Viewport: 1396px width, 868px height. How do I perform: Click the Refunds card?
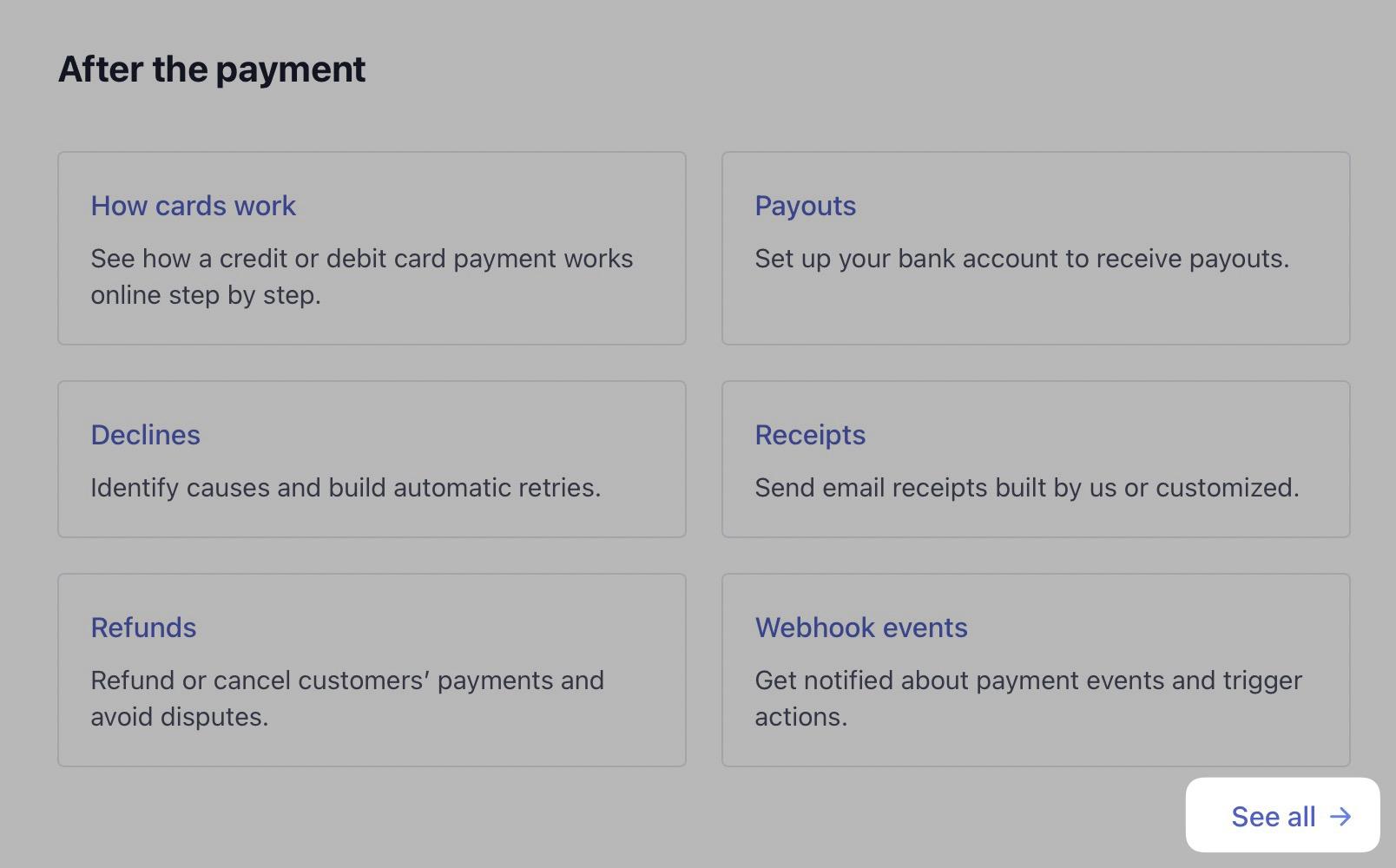(372, 668)
